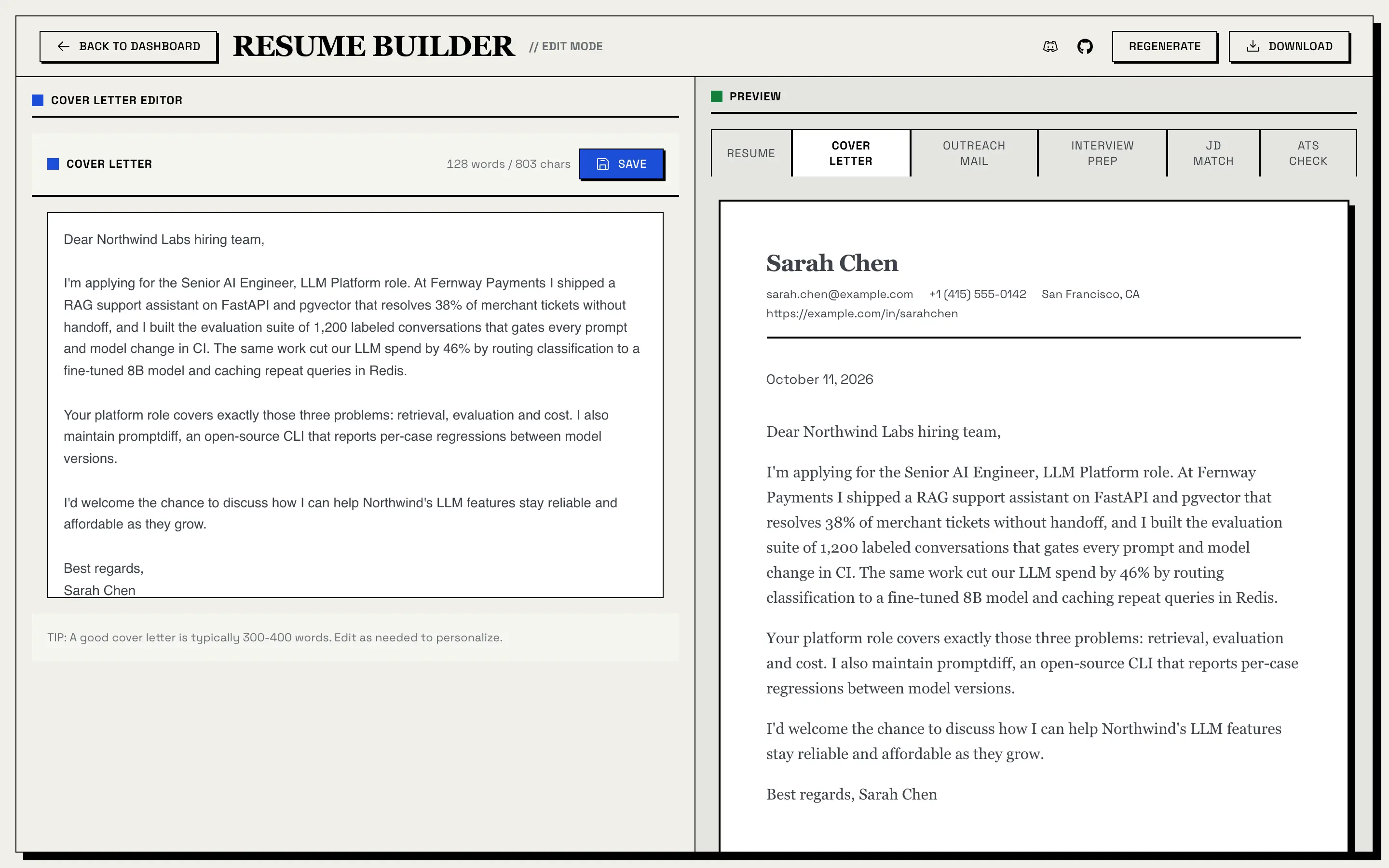
Task: Click the '// EDIT MODE' label
Action: click(x=566, y=46)
